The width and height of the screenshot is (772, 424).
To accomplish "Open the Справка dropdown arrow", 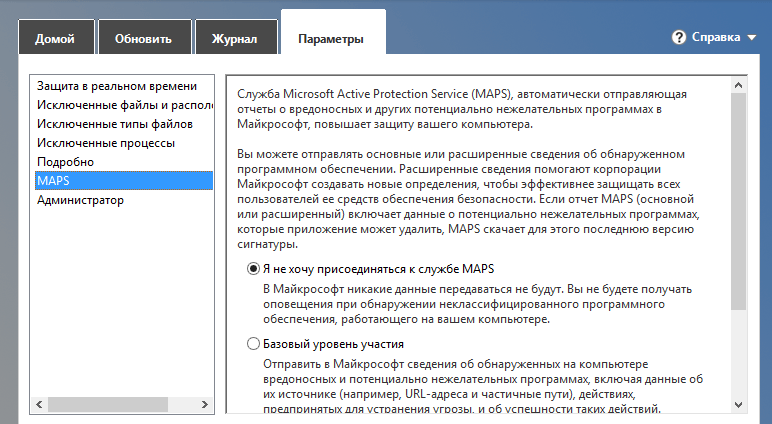I will coord(751,38).
